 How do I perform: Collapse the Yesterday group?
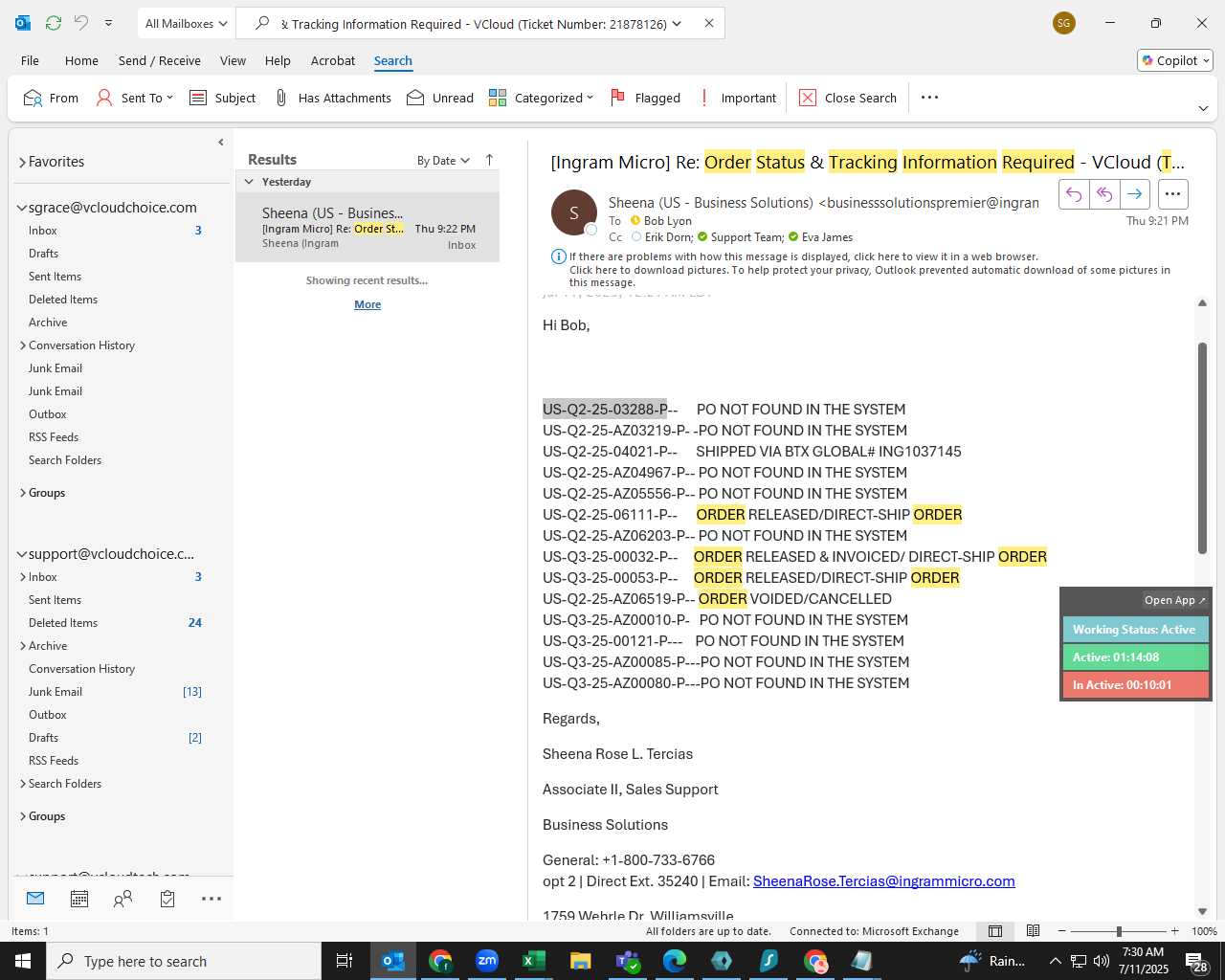pos(249,182)
